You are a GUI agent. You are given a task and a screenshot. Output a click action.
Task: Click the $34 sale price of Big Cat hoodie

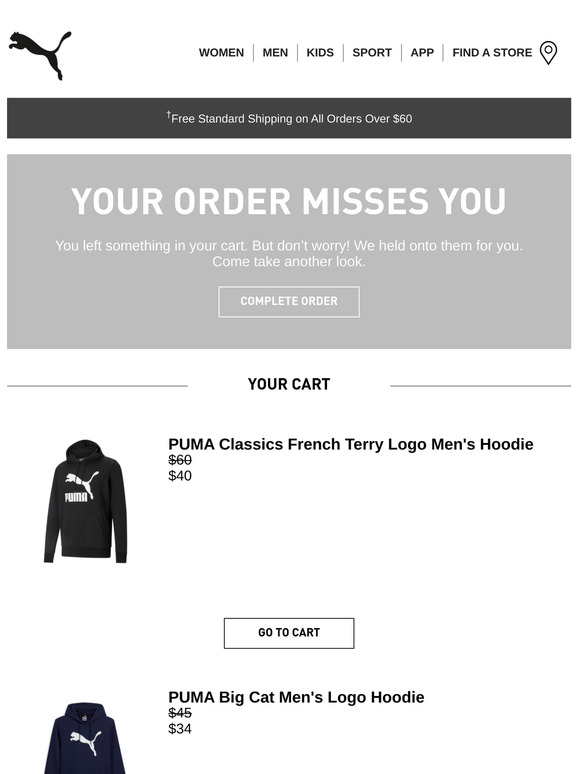point(180,729)
